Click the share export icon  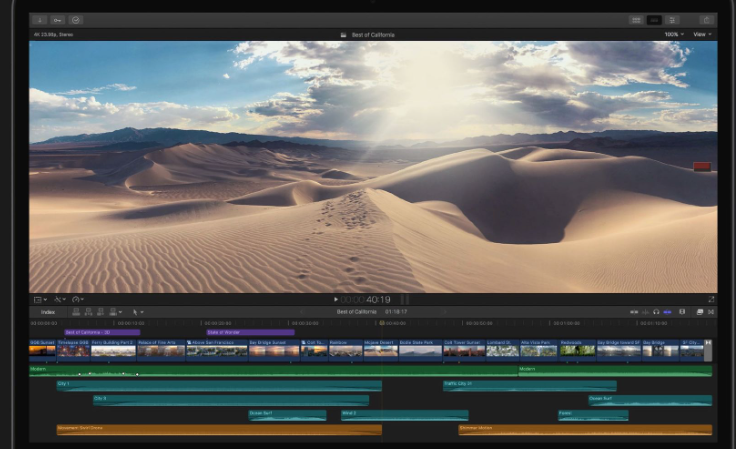point(706,20)
